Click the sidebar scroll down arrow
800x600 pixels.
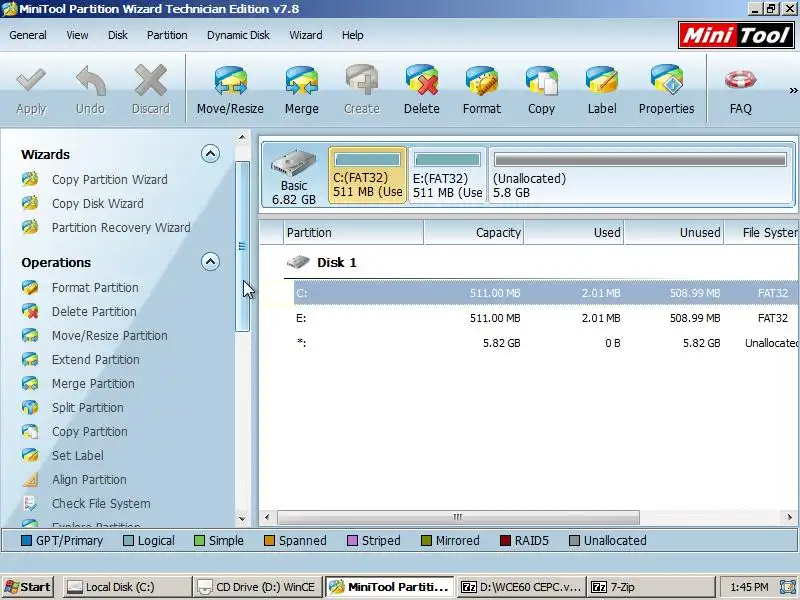[x=242, y=519]
